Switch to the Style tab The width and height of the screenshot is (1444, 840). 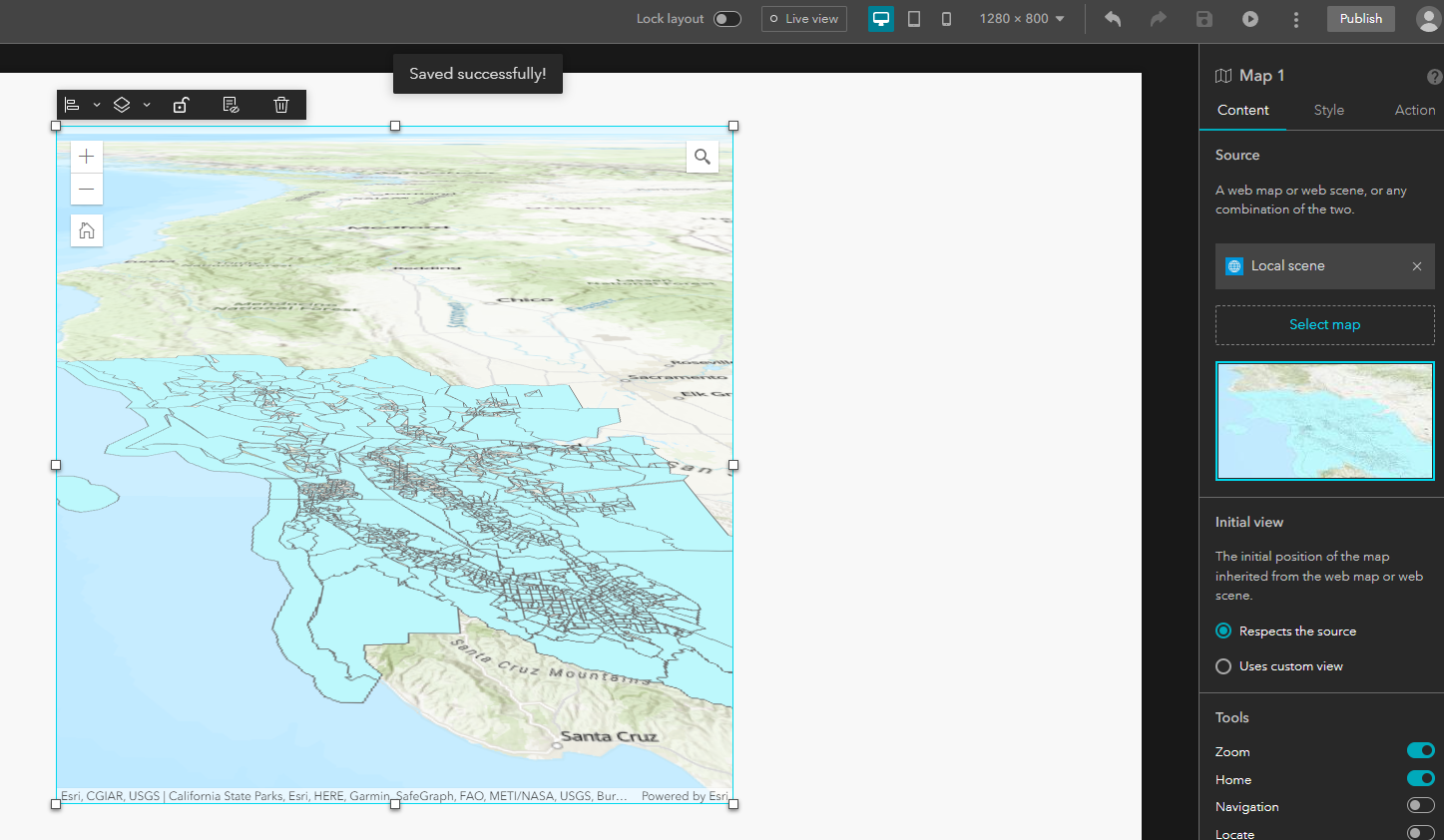point(1328,110)
